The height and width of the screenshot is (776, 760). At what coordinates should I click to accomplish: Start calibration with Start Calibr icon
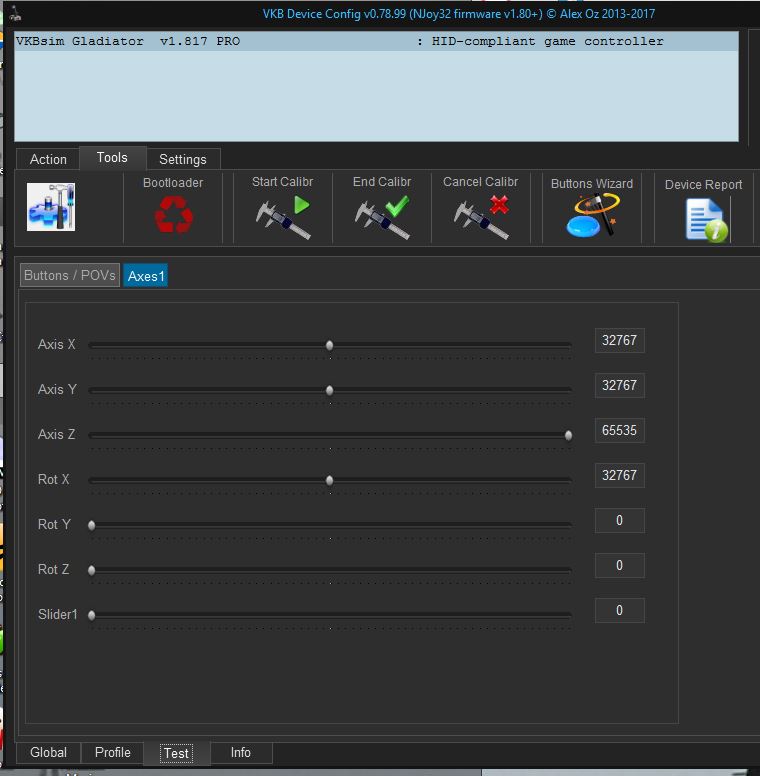click(x=282, y=216)
